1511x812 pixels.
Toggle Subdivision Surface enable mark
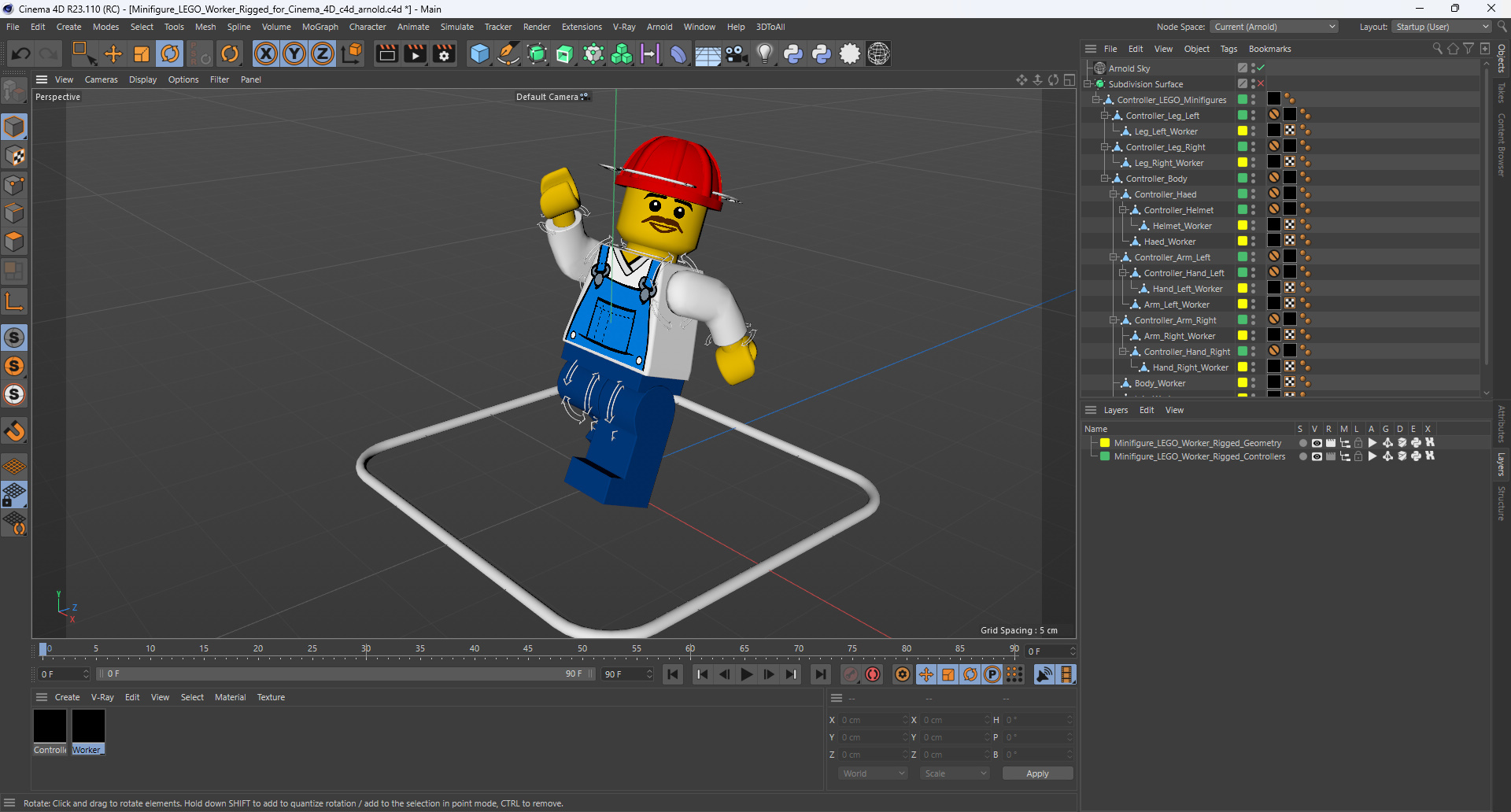[x=1261, y=84]
